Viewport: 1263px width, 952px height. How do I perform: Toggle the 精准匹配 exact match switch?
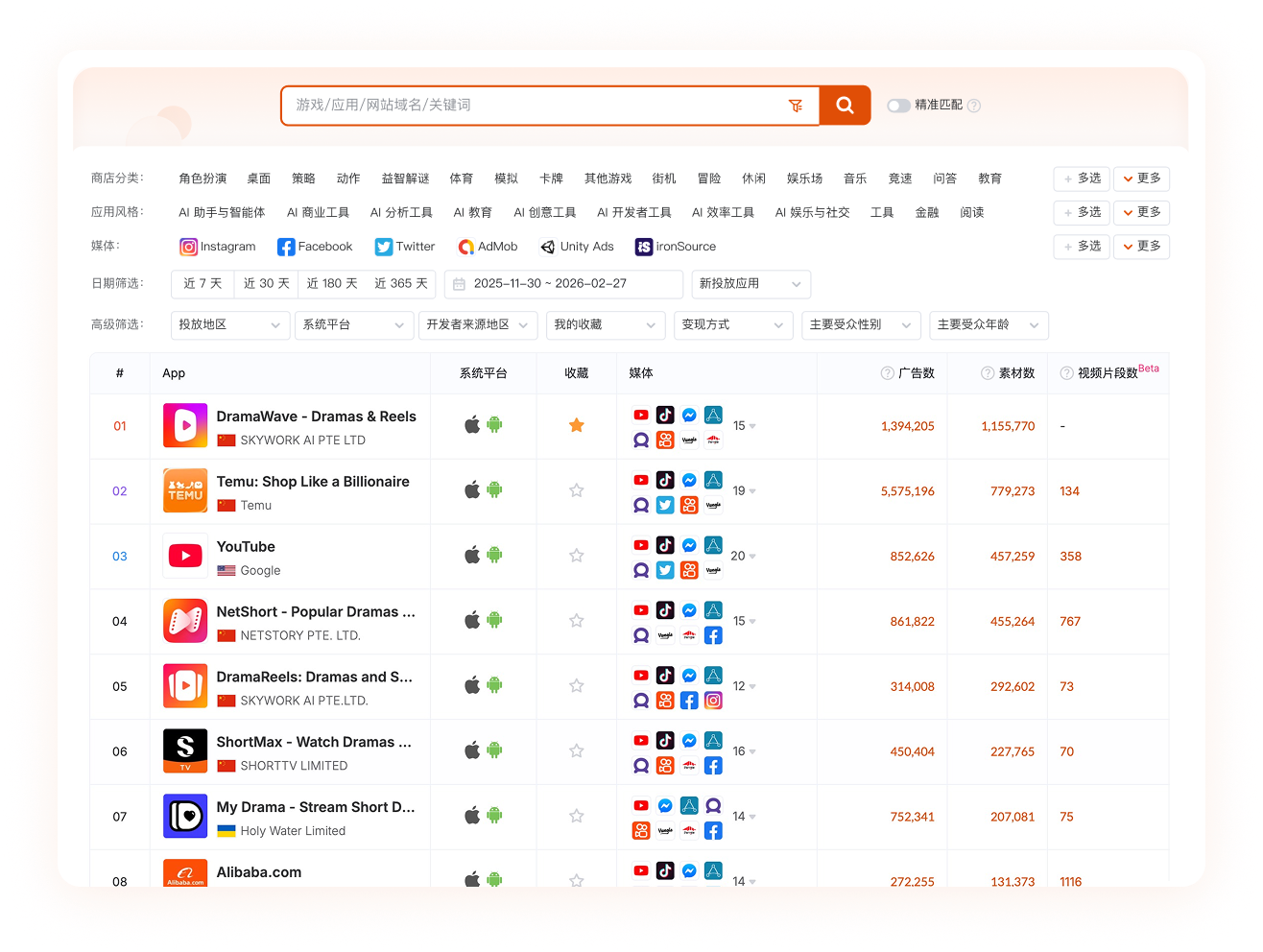point(898,106)
